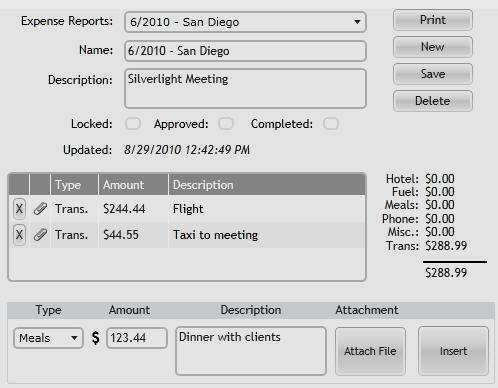
Task: Create a New expense report
Action: pyautogui.click(x=433, y=47)
